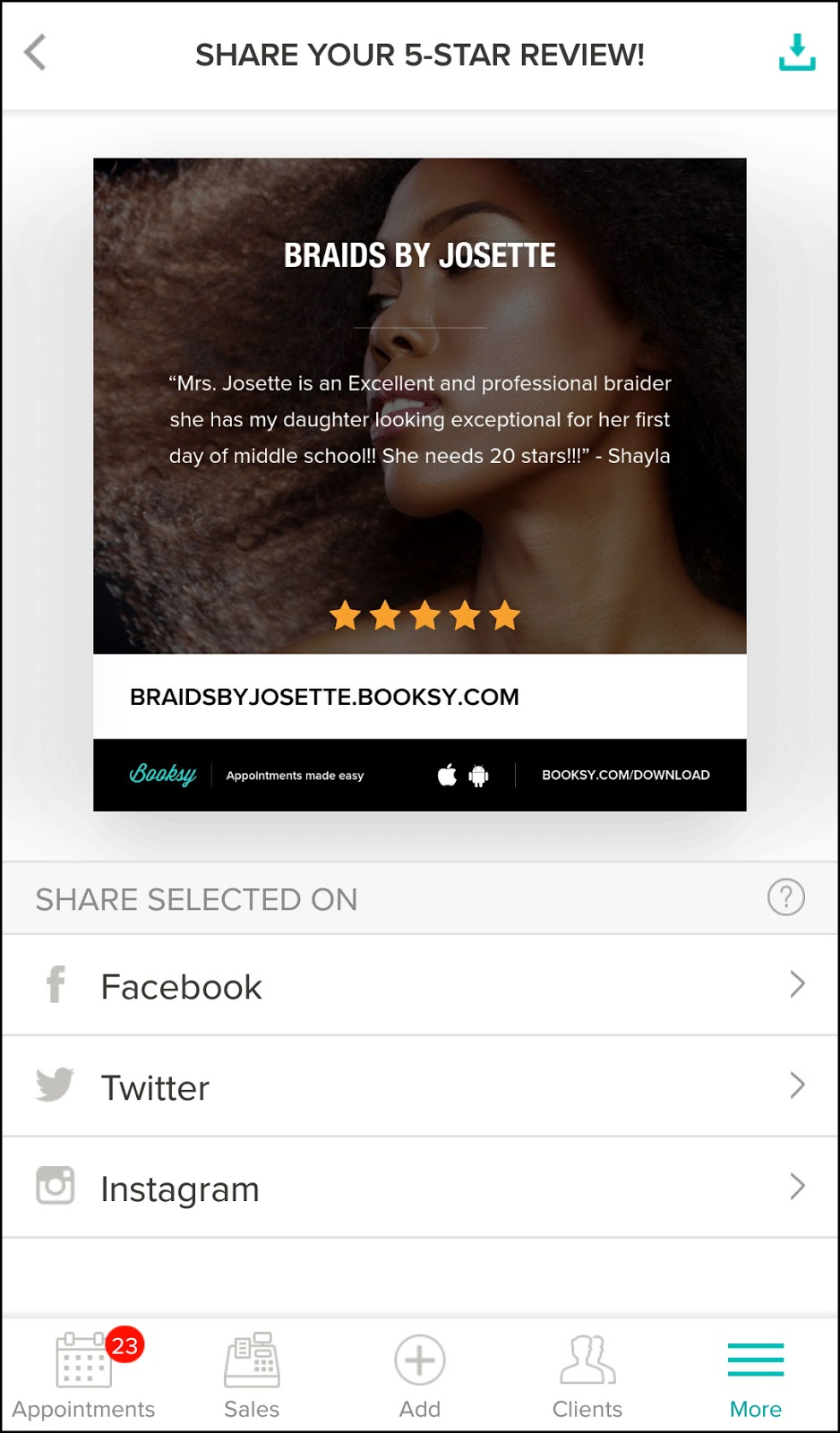Viewport: 840px width, 1433px height.
Task: Open help for Share Selected On
Action: click(785, 897)
